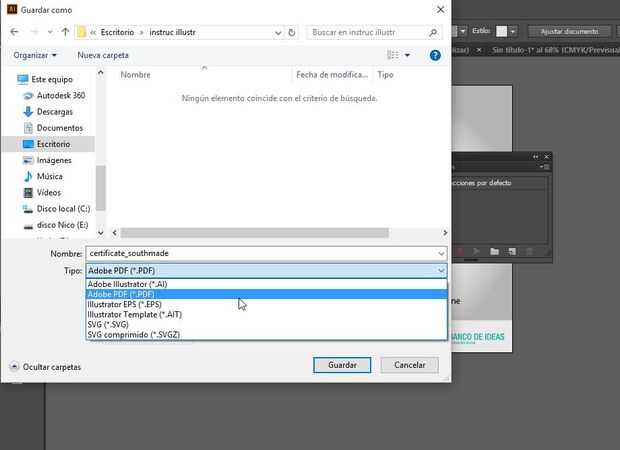Choose Adobe PDF (*.PDF) format
The image size is (620, 450).
tap(267, 294)
